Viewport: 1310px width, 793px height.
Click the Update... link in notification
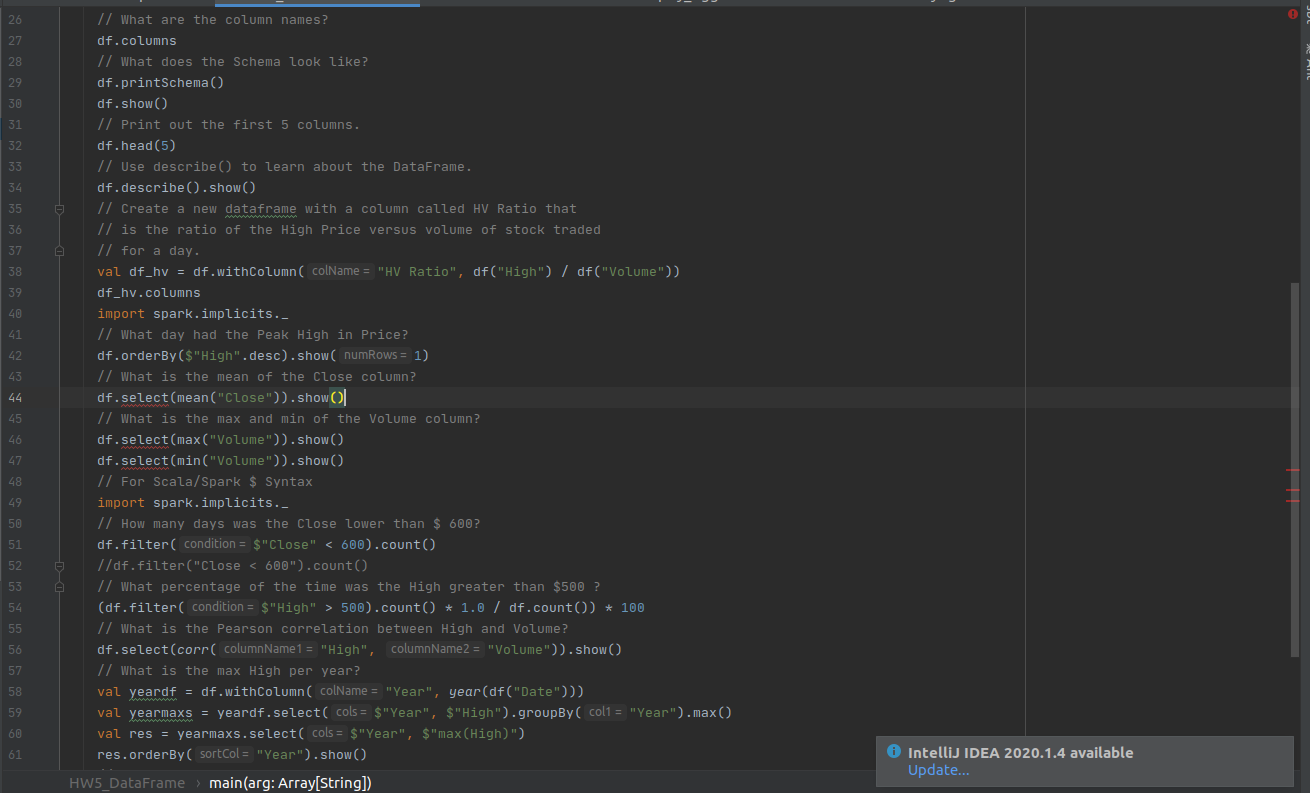938,770
